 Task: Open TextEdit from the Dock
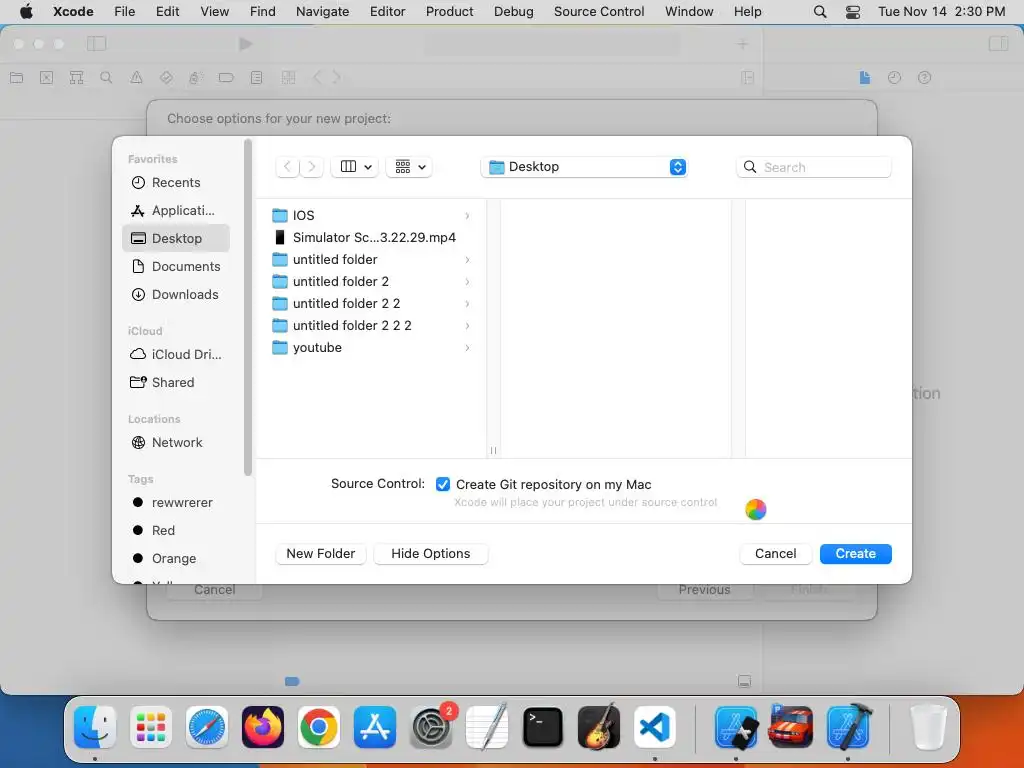pos(487,727)
